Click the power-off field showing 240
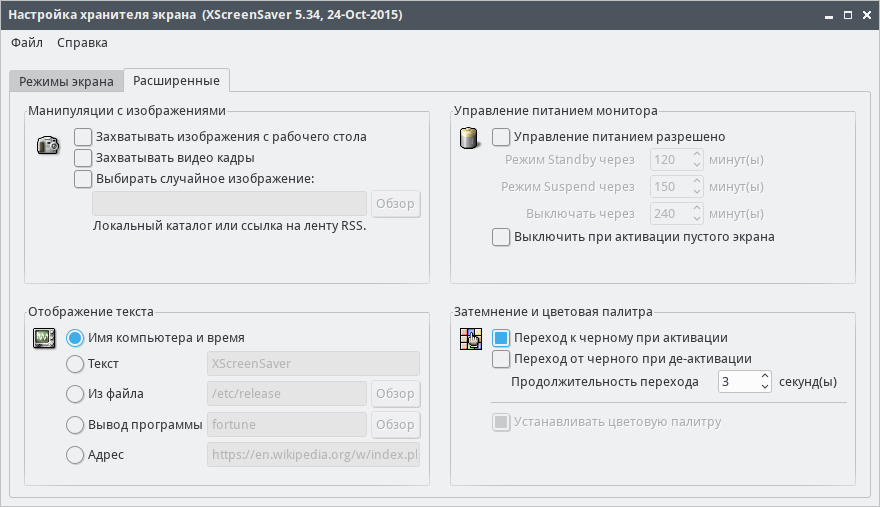Screen dimensions: 880x507 pos(670,214)
